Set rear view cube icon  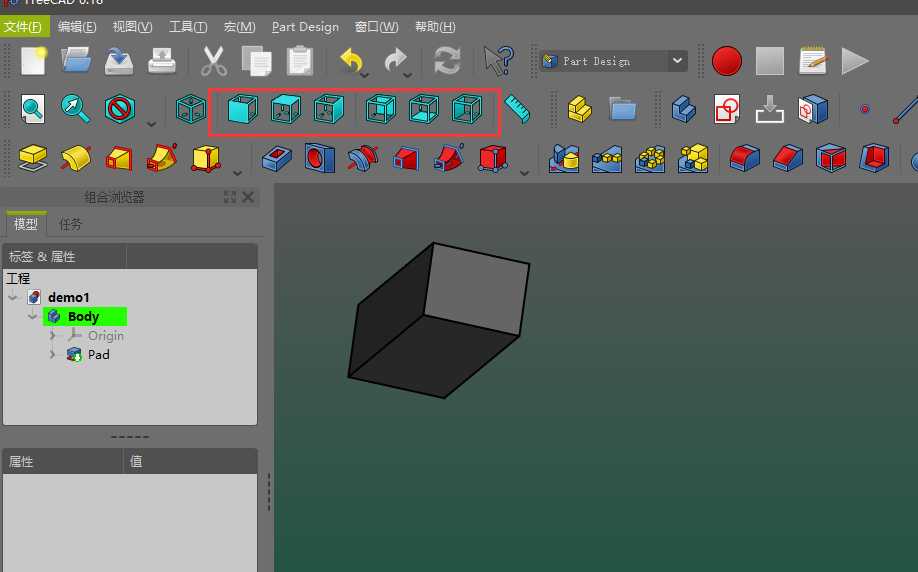click(x=381, y=109)
